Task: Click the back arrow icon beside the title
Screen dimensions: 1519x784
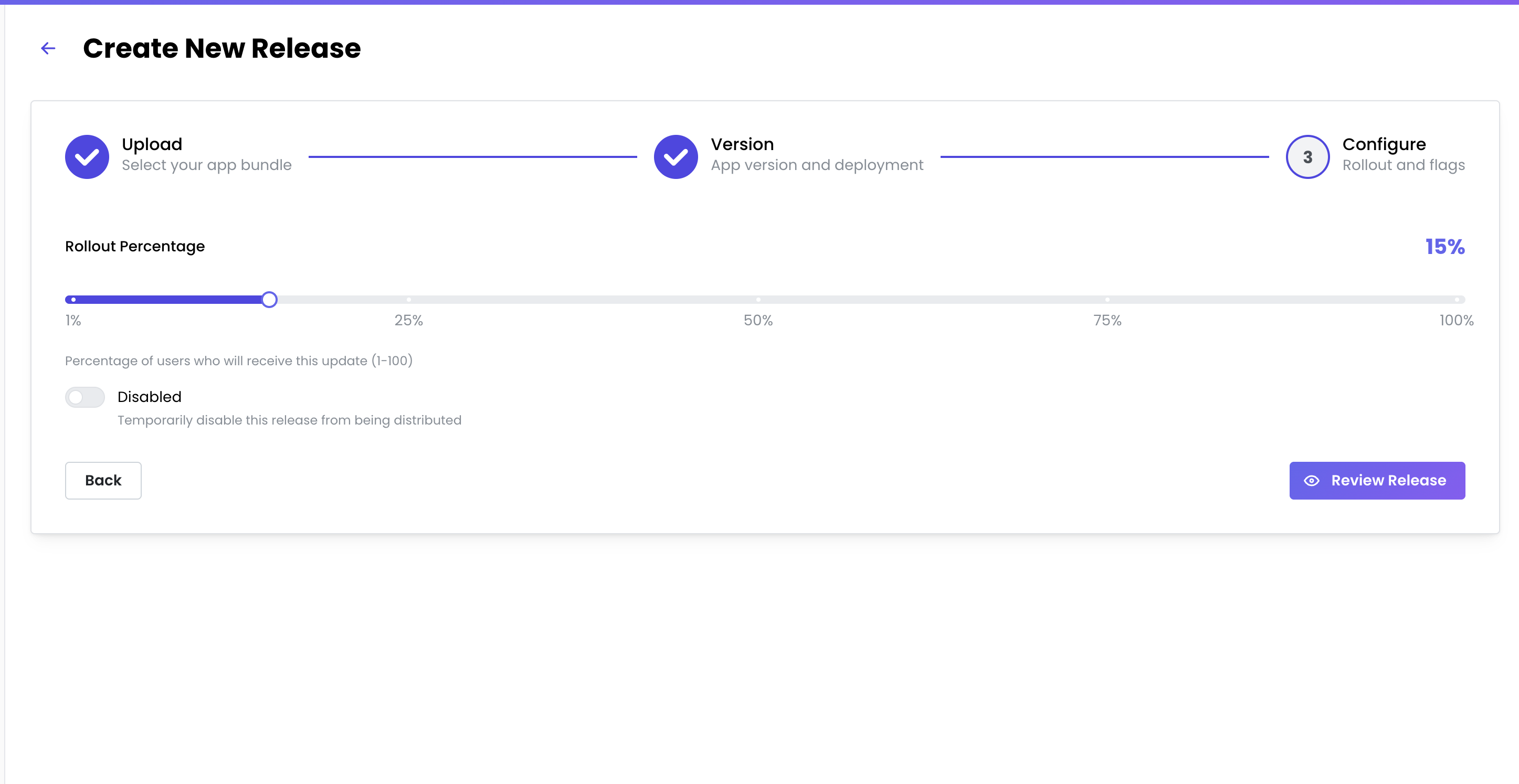Action: [x=48, y=48]
